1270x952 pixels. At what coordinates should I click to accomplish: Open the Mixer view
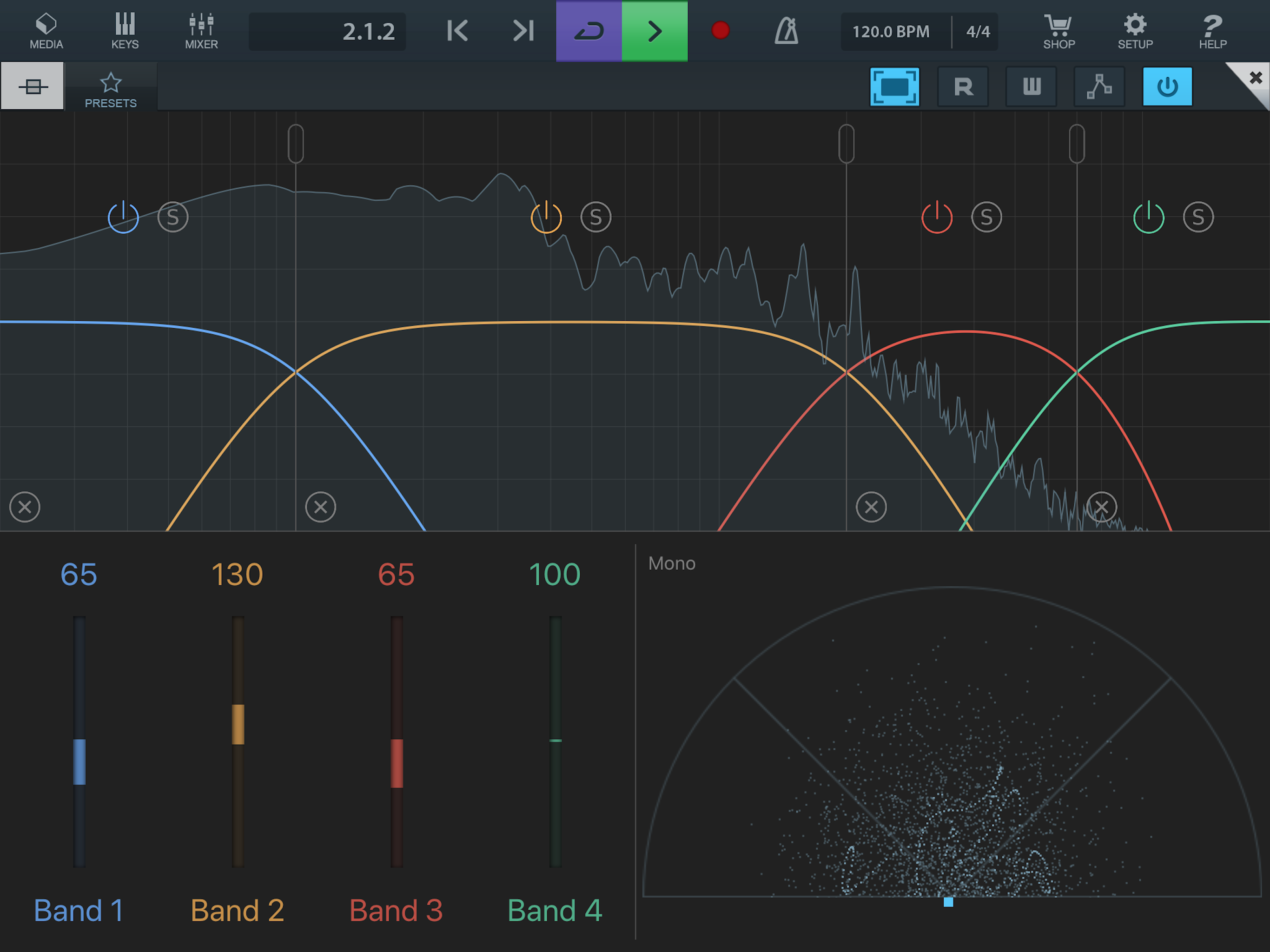[x=201, y=31]
